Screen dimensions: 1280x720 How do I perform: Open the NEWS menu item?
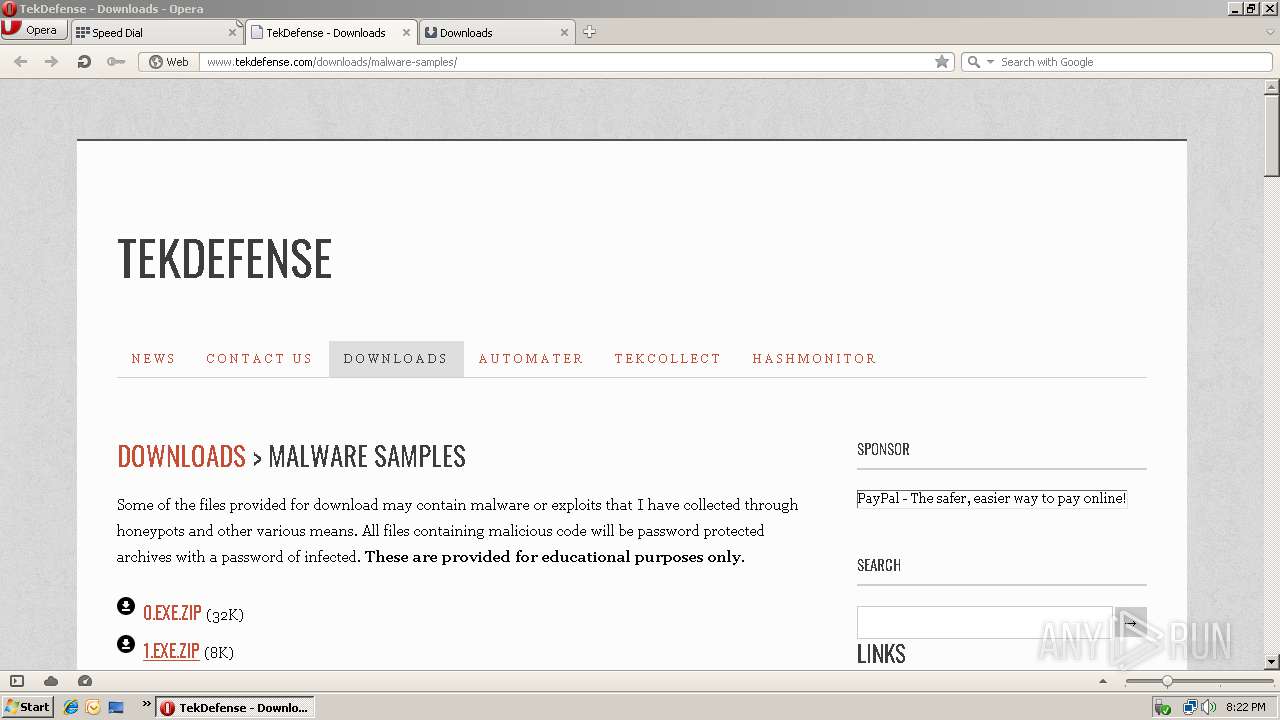coord(153,358)
